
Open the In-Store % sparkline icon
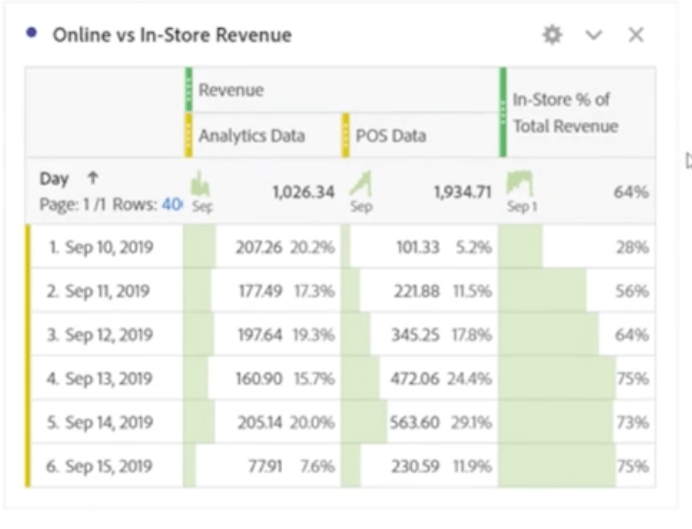(x=519, y=184)
